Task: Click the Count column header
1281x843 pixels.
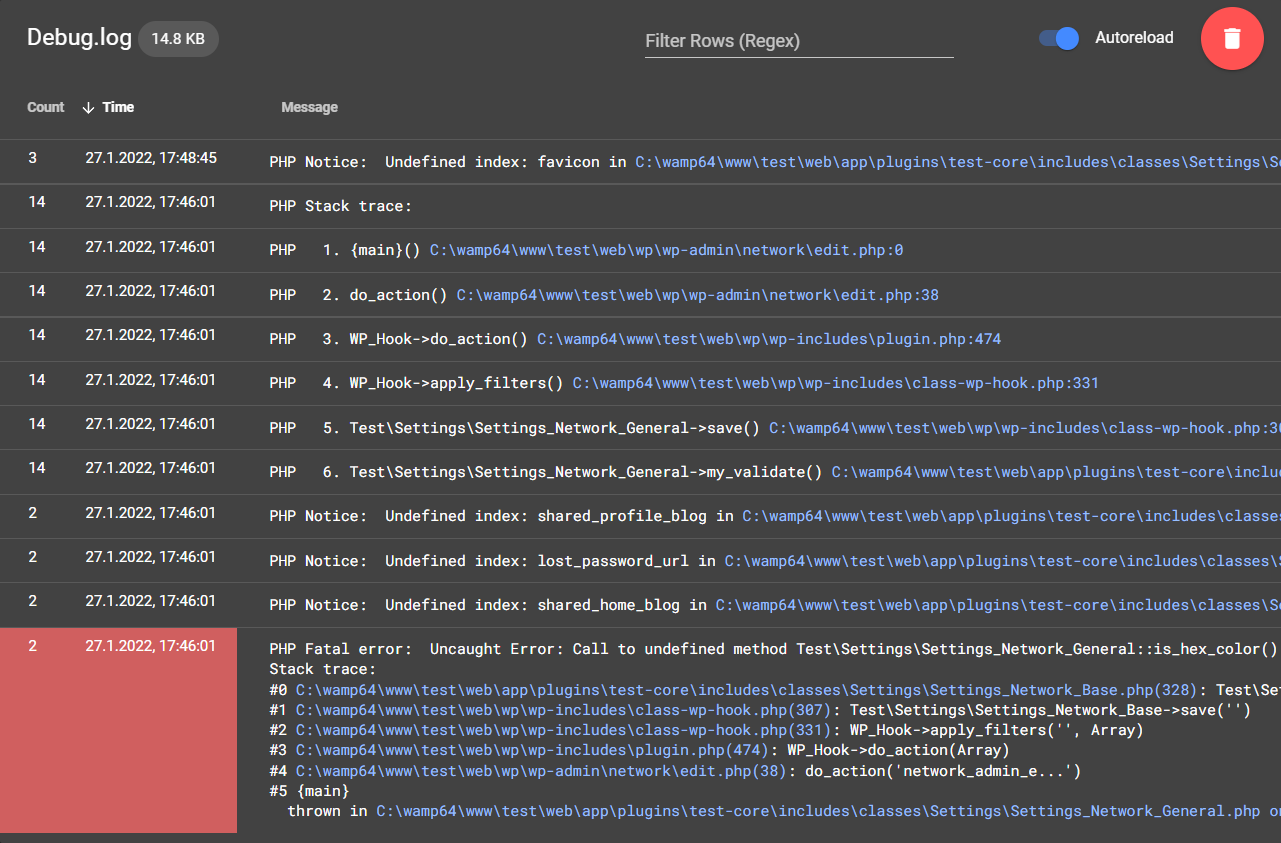Action: pos(45,107)
